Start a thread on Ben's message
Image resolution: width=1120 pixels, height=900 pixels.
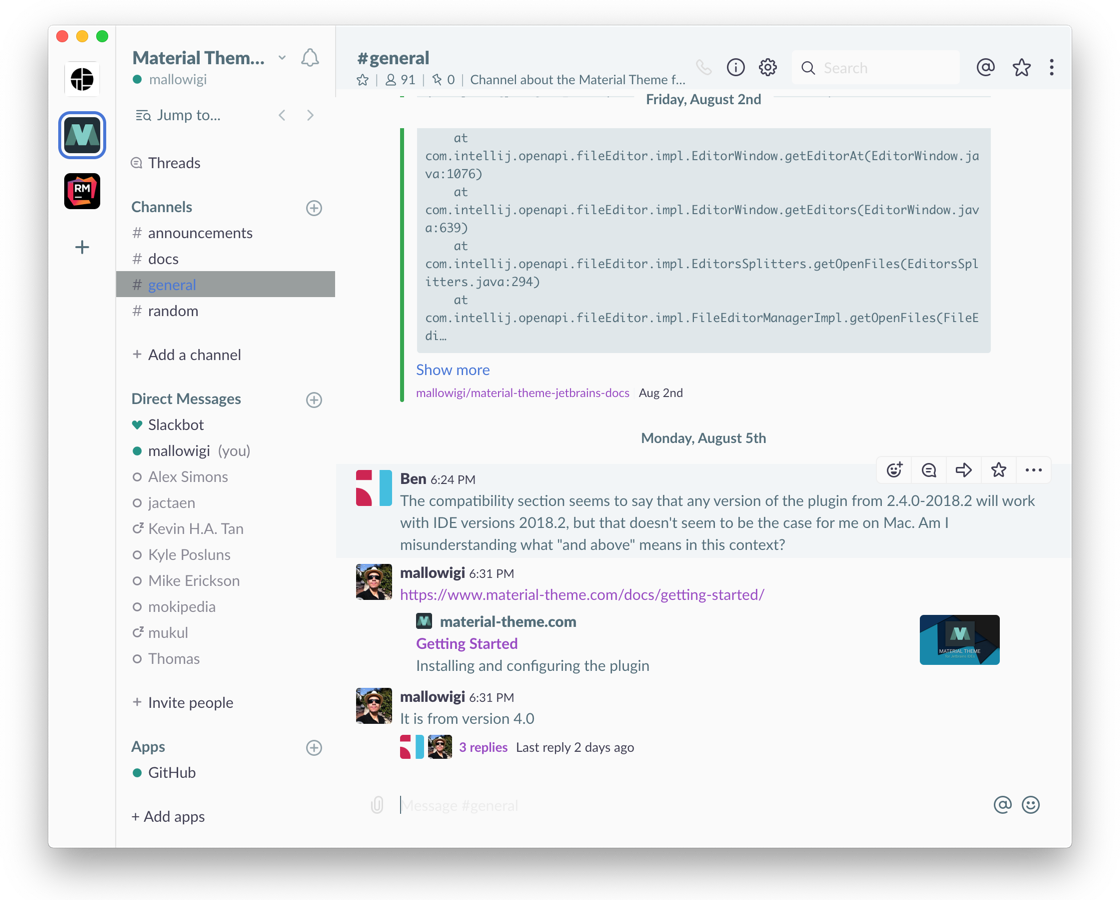tap(929, 470)
